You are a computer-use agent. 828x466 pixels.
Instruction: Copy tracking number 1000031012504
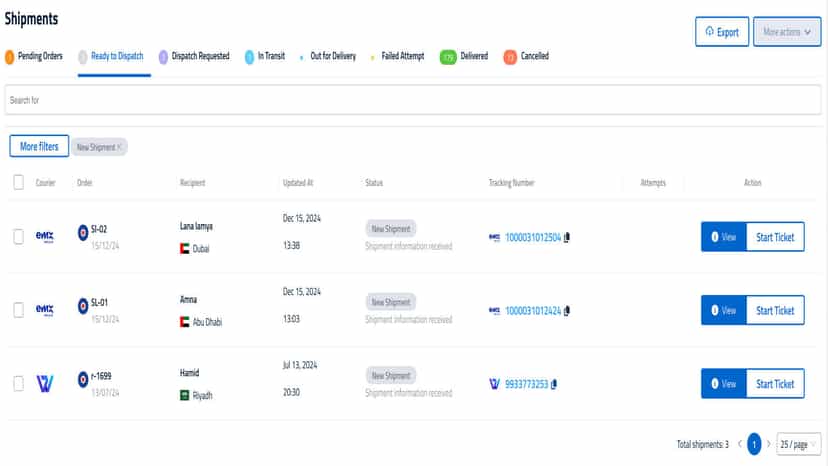point(567,237)
